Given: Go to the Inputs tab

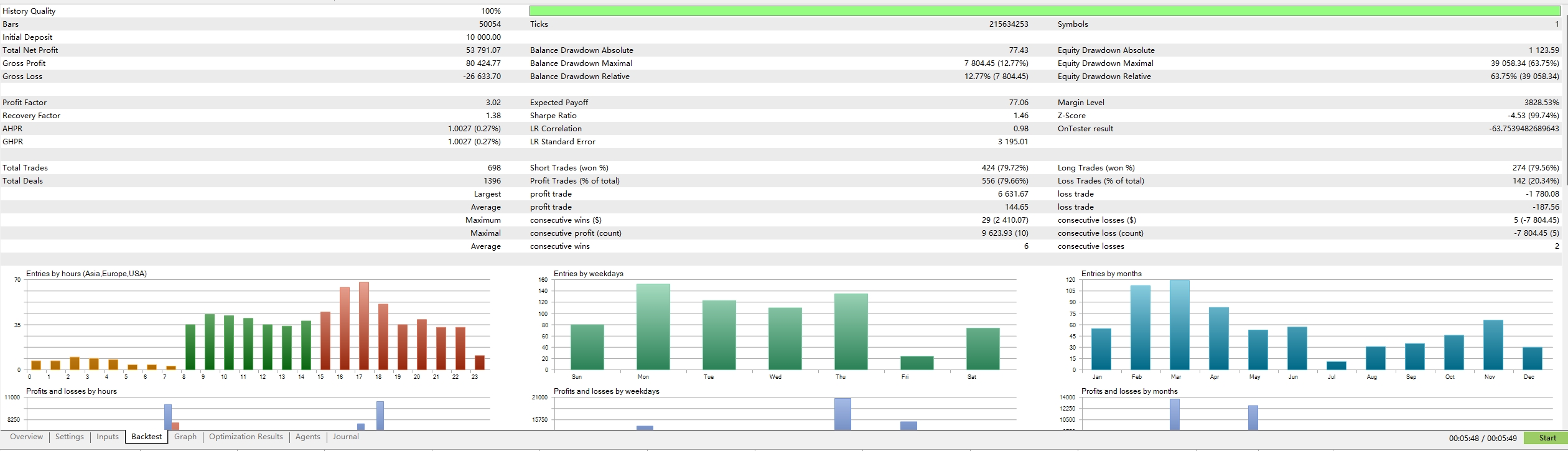Looking at the screenshot, I should 108,437.
